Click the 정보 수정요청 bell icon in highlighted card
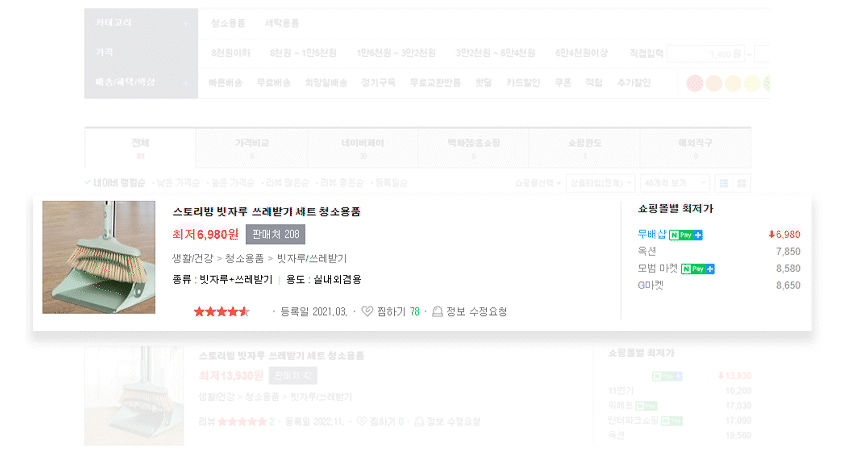 (x=437, y=311)
